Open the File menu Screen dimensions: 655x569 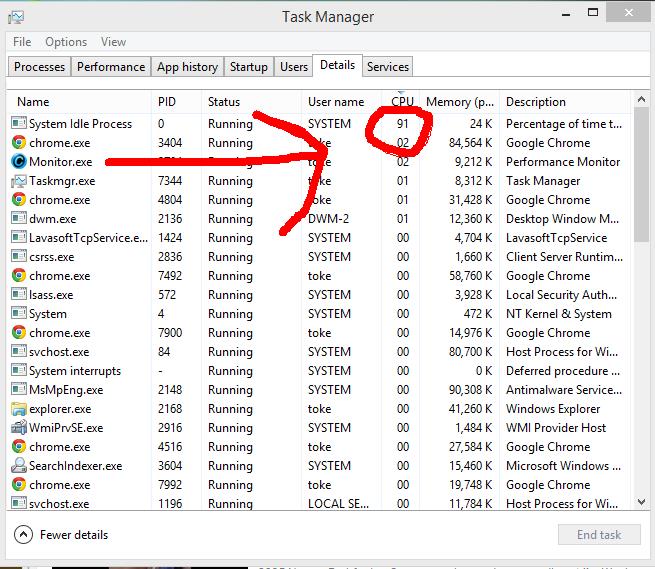coord(22,42)
